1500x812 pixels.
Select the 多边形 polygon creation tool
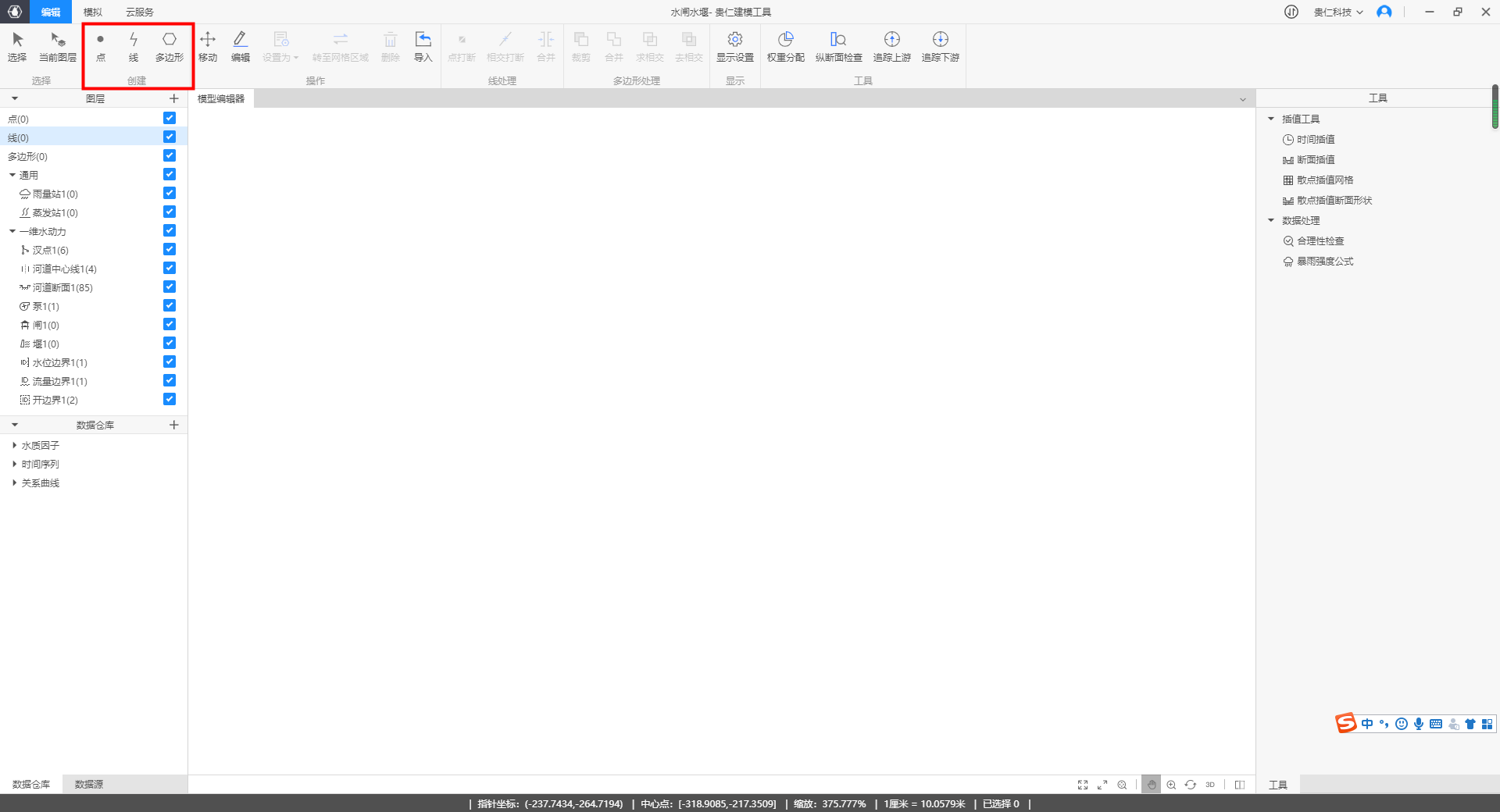click(169, 46)
